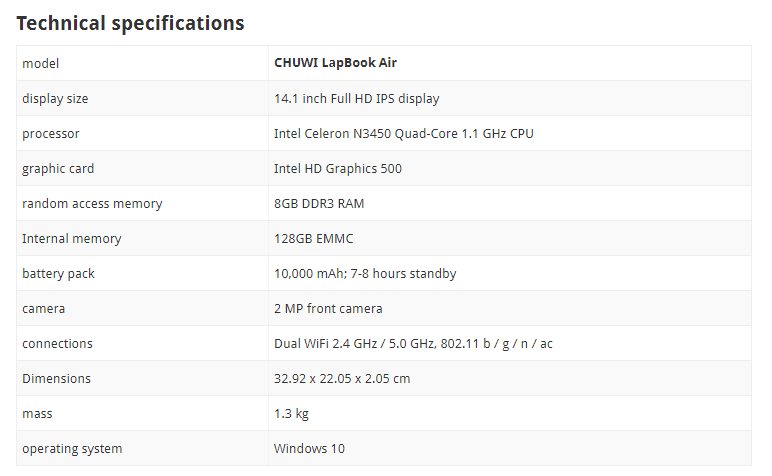Select the Windows 10 value
Viewport: 772px width, 476px height.
pos(309,448)
